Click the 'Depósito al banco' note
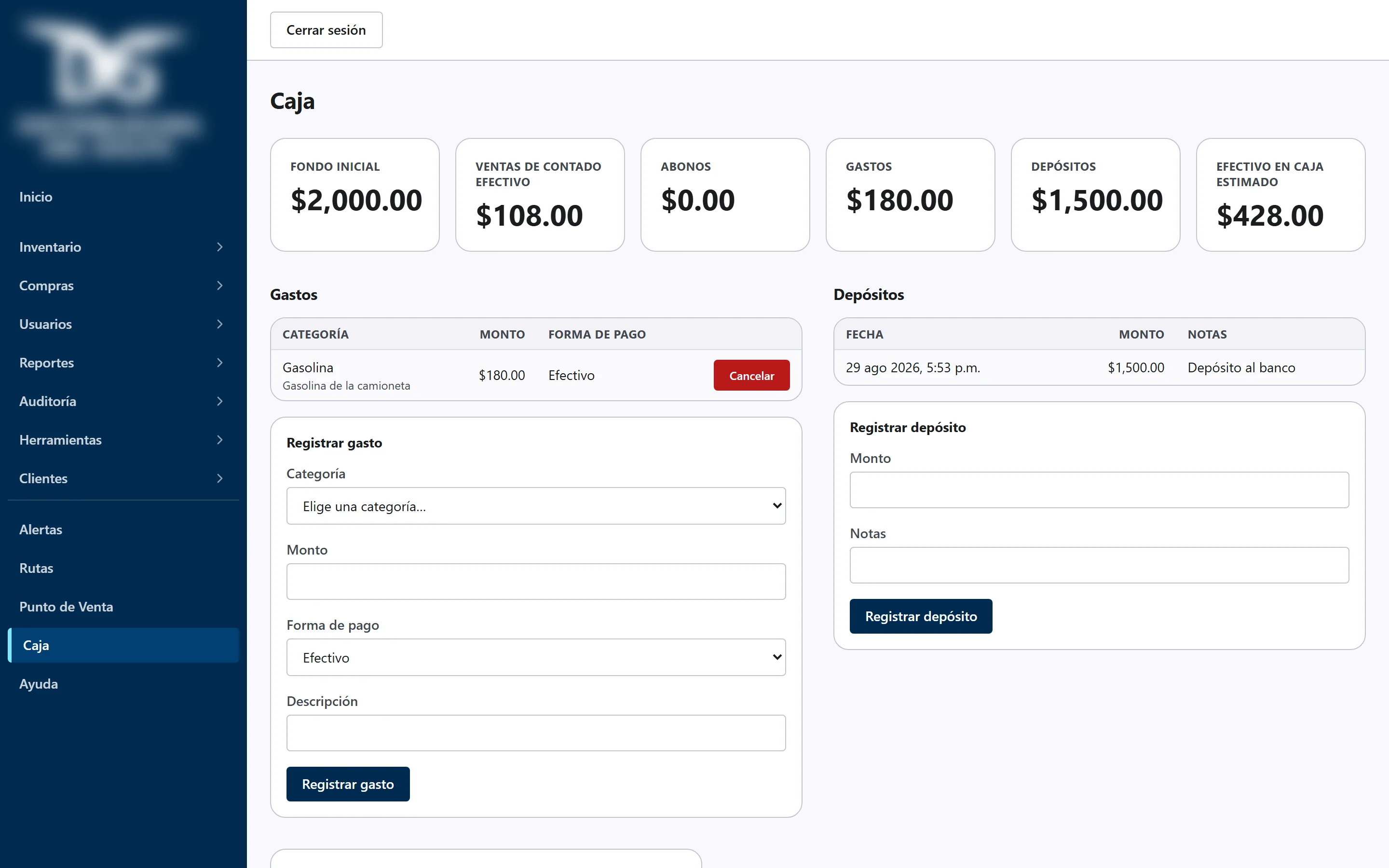This screenshot has width=1389, height=868. tap(1241, 367)
